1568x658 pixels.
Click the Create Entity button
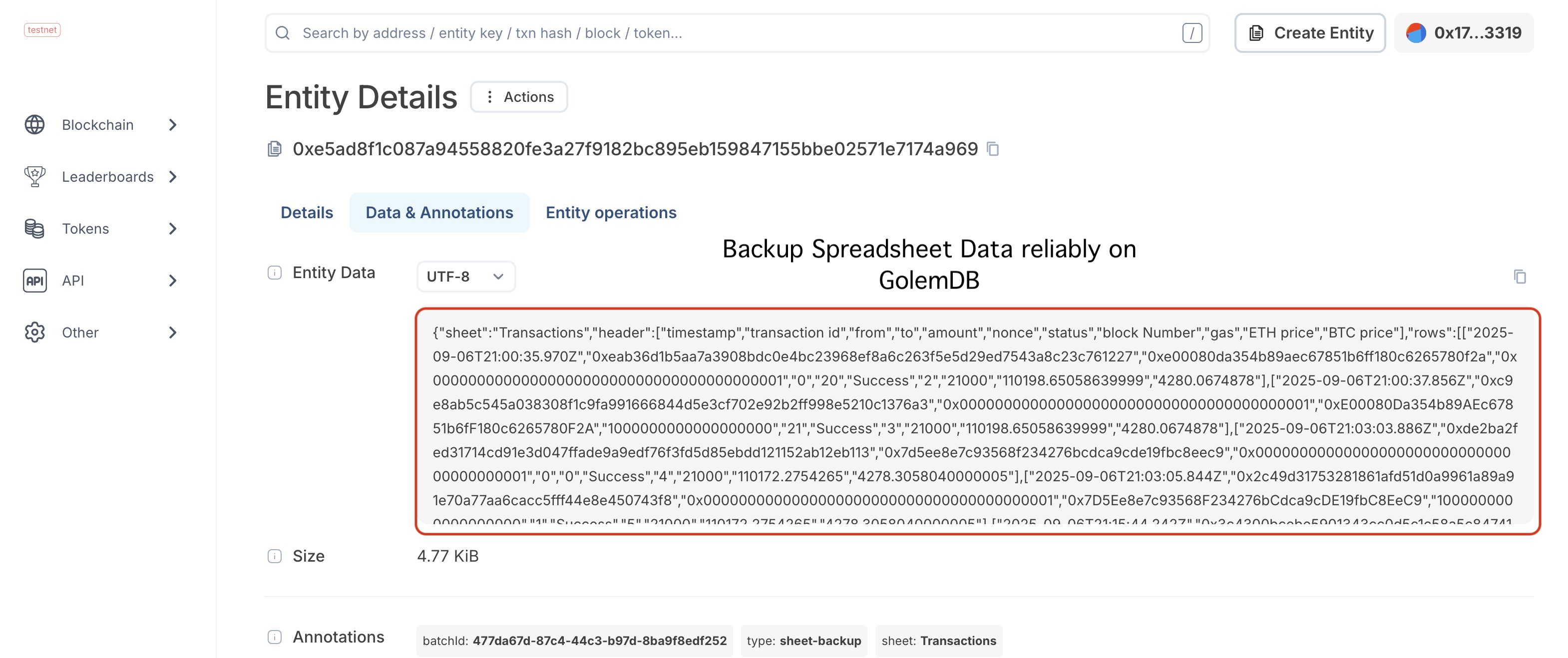pyautogui.click(x=1310, y=33)
